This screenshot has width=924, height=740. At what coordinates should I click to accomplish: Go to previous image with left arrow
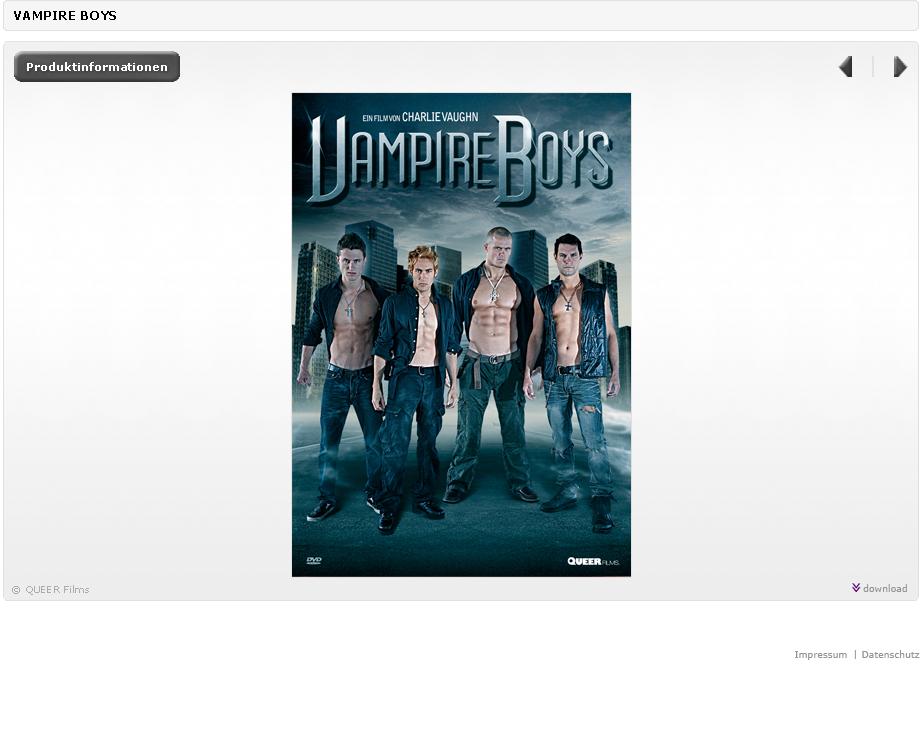click(846, 67)
